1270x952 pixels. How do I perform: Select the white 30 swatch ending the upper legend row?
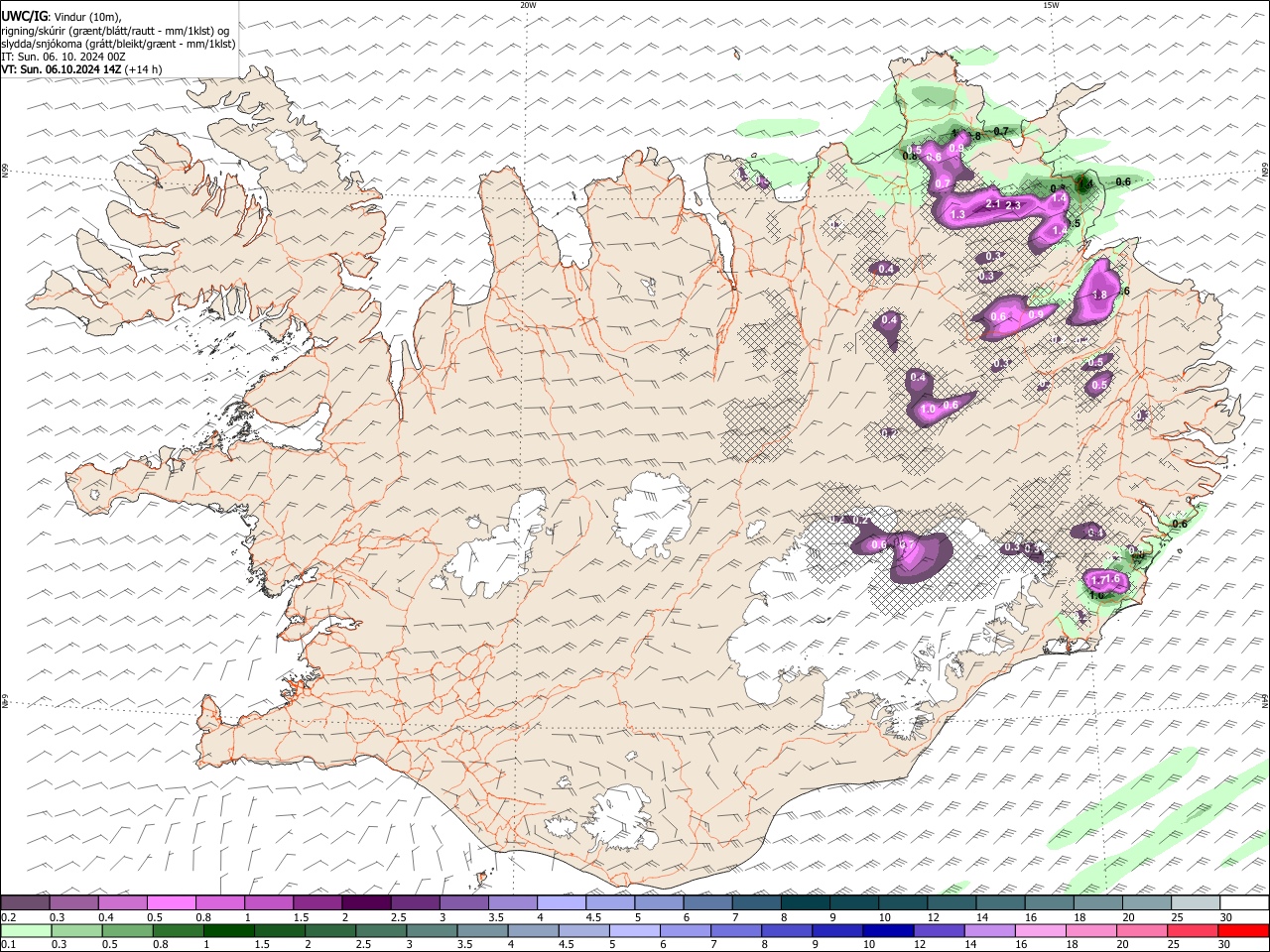point(1244,902)
